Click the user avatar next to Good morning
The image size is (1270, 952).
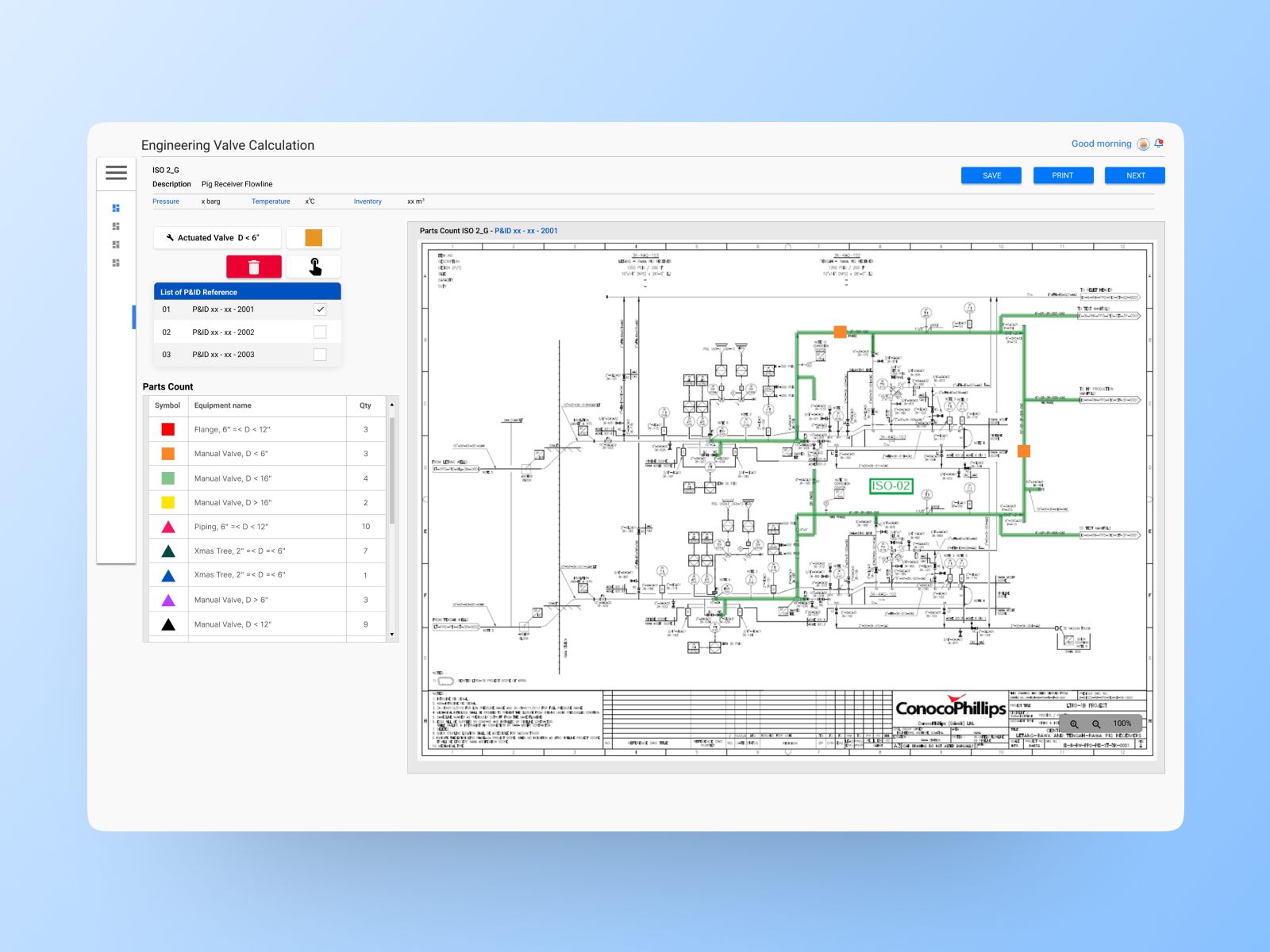(1141, 144)
